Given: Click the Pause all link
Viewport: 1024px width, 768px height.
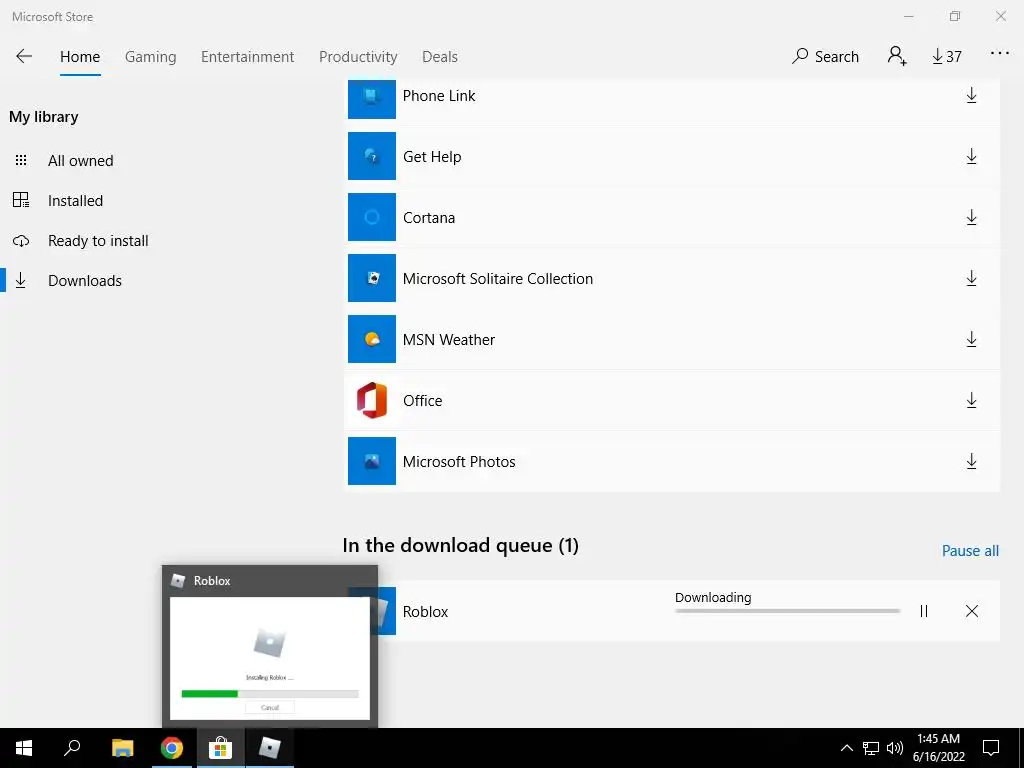Looking at the screenshot, I should pyautogui.click(x=970, y=551).
